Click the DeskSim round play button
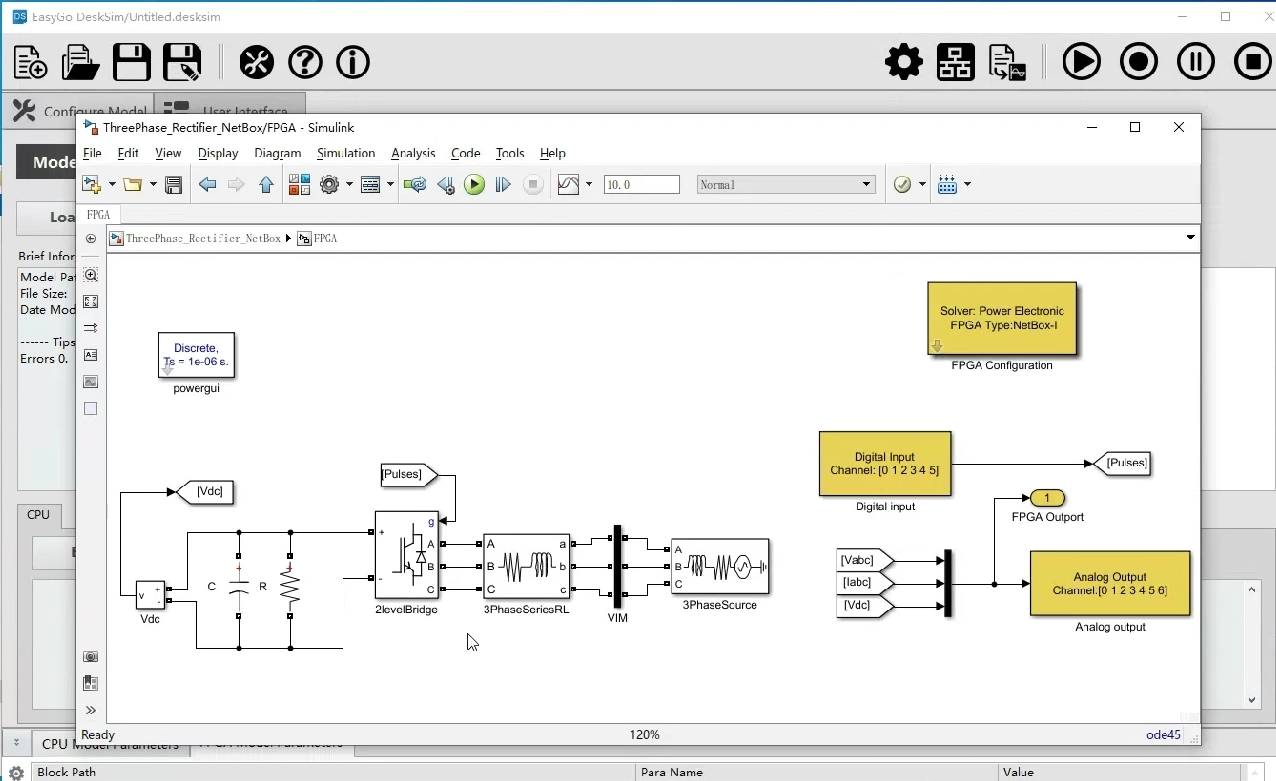 [1081, 62]
